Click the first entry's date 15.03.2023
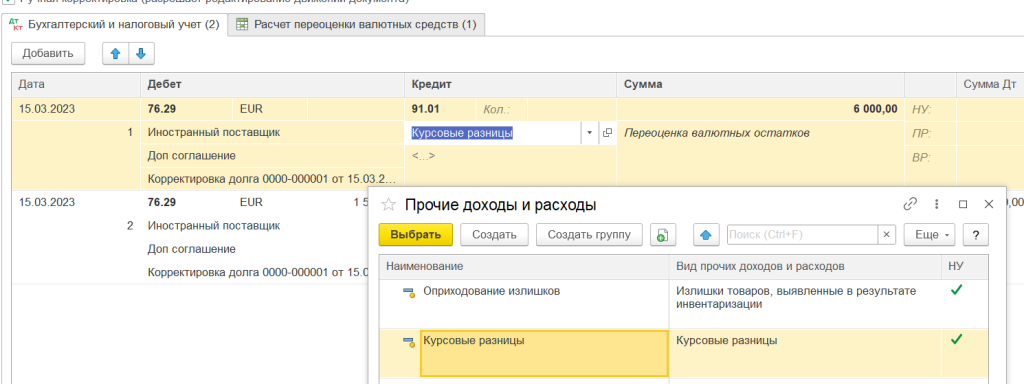This screenshot has height=384, width=1024. click(46, 109)
